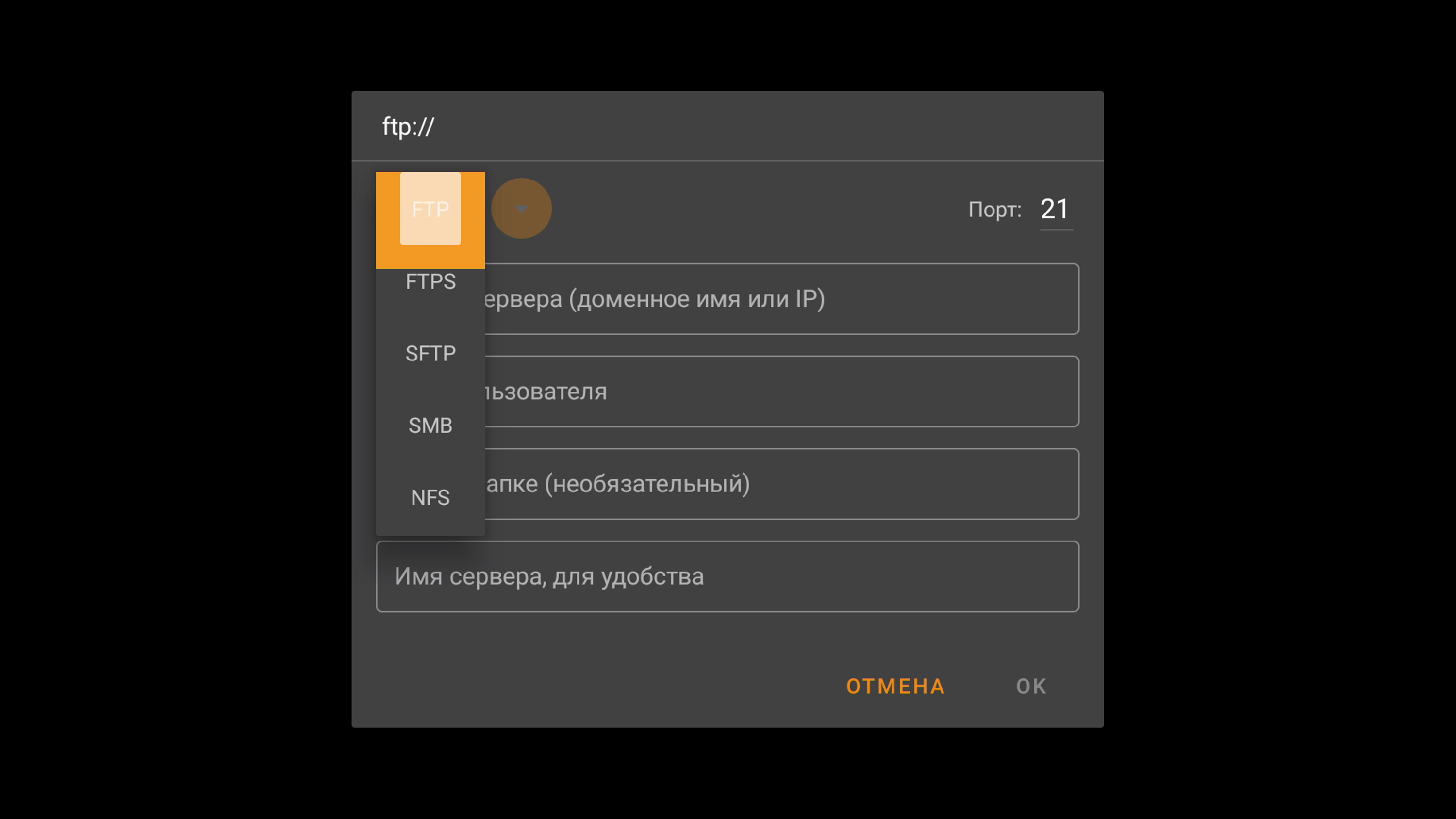Click into the username input field
Screen dimensions: 1456x819
[x=780, y=391]
